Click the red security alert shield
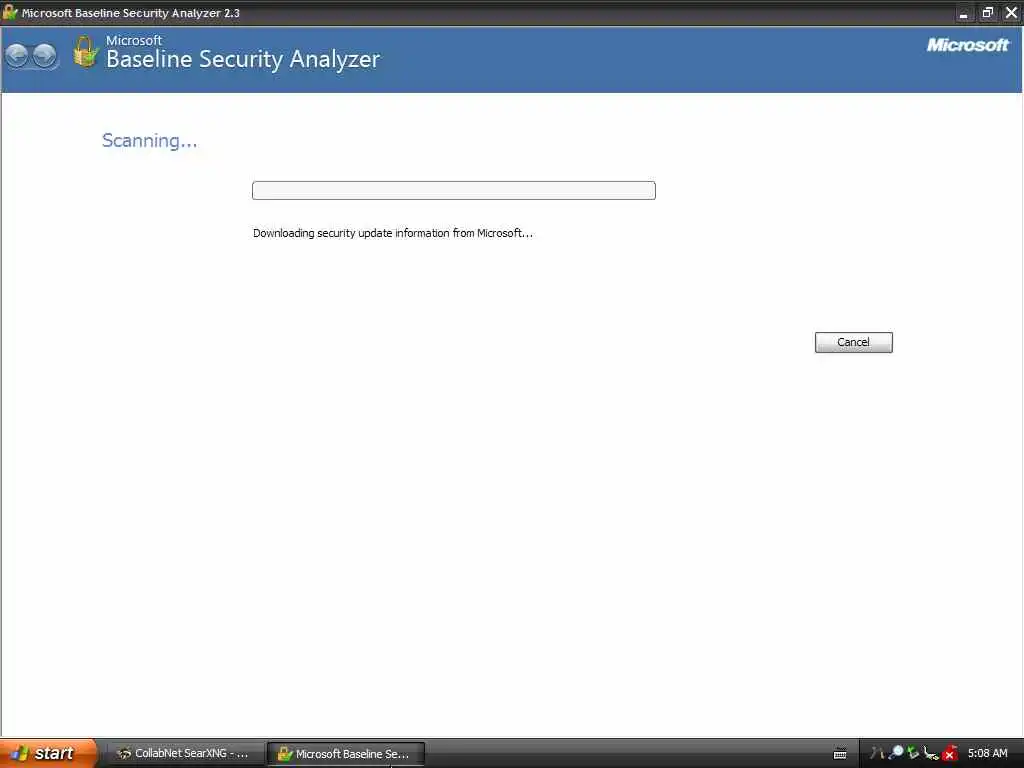Viewport: 1024px width, 768px height. click(x=950, y=754)
